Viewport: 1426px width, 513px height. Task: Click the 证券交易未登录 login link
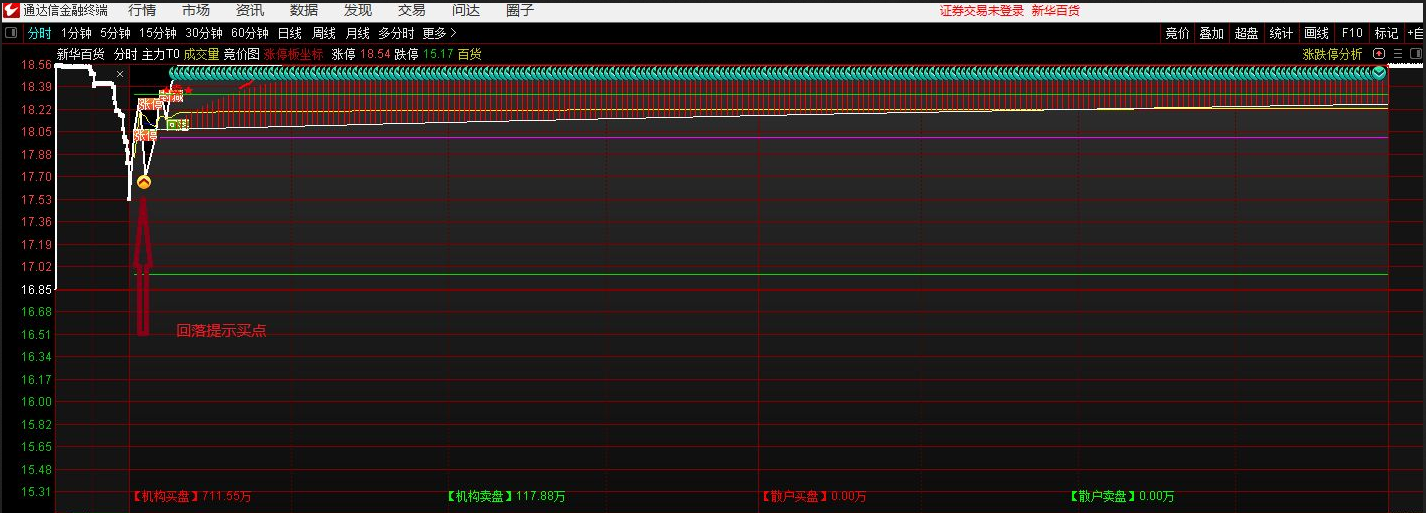click(x=982, y=10)
